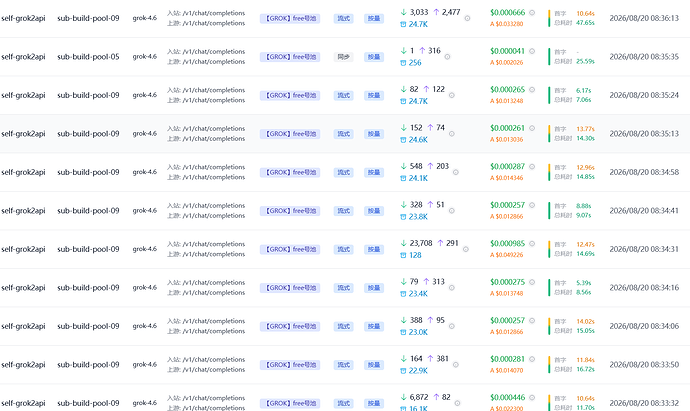Click the cache icon beside 256
The width and height of the screenshot is (690, 411).
[x=403, y=63]
